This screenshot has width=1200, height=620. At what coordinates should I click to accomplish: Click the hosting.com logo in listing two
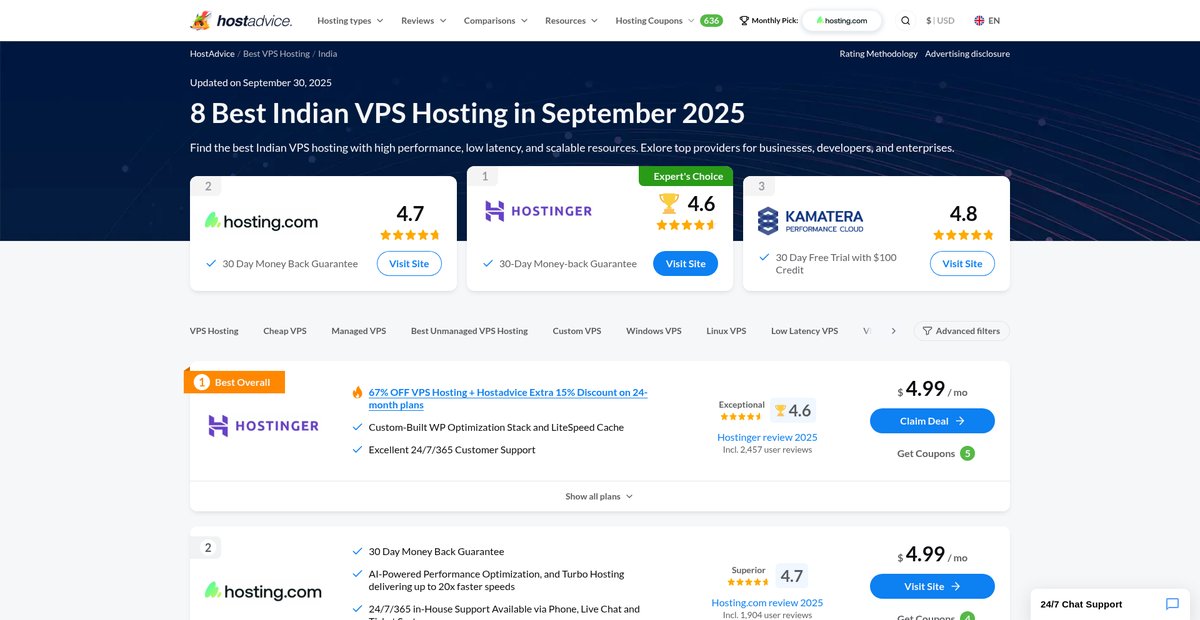264,591
